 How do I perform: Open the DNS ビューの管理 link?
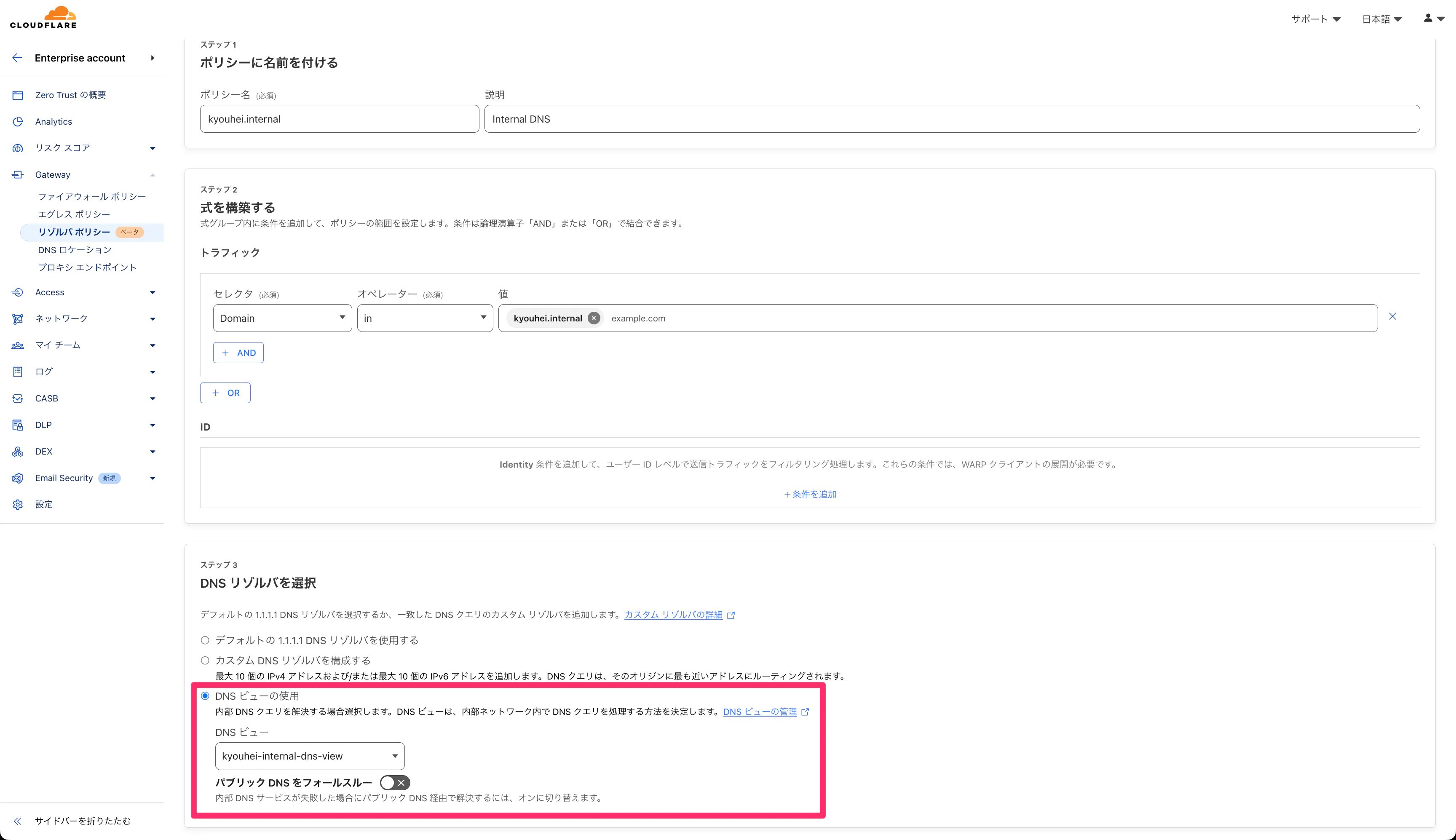(766, 712)
